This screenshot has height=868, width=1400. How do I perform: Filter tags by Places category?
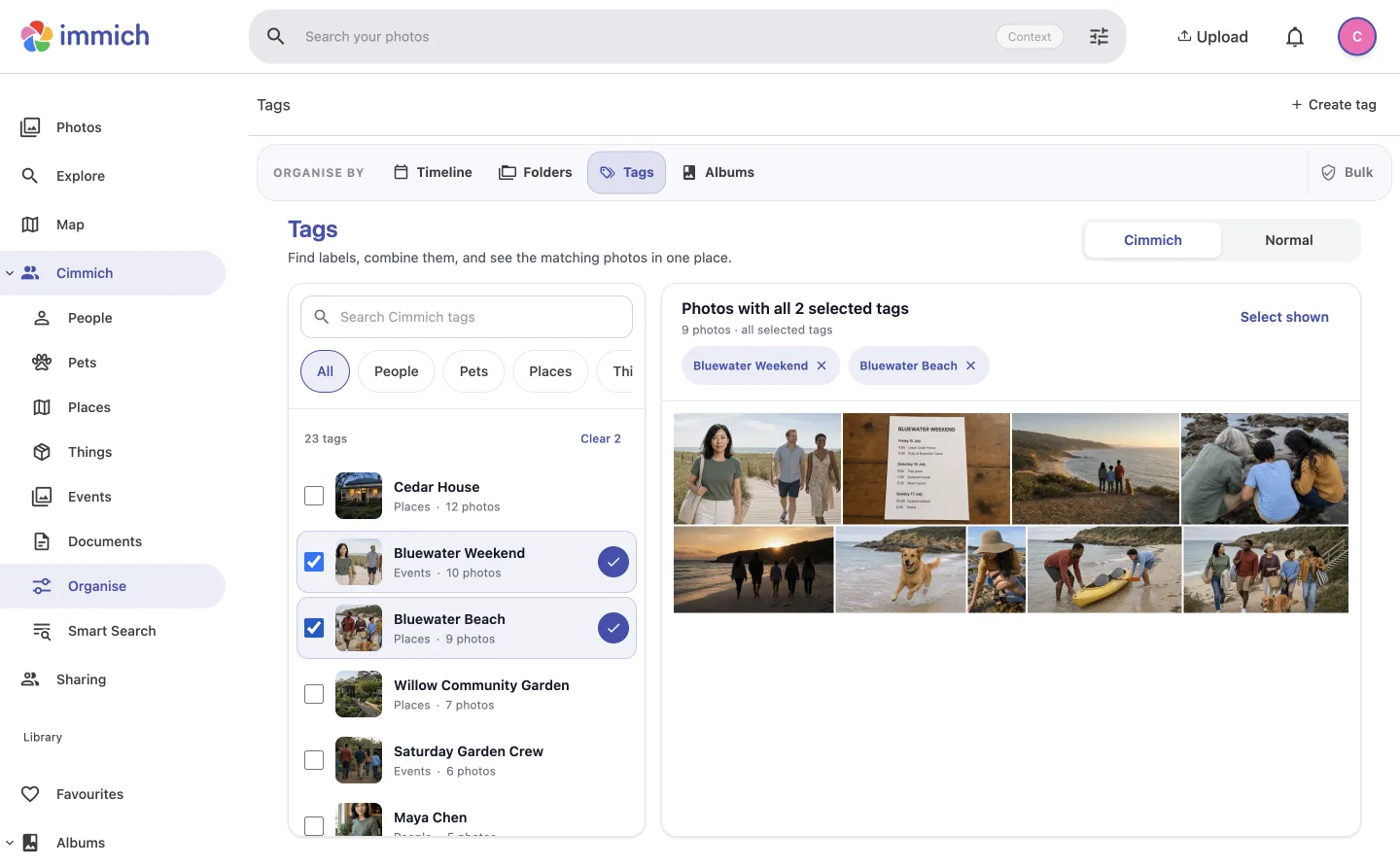550,371
